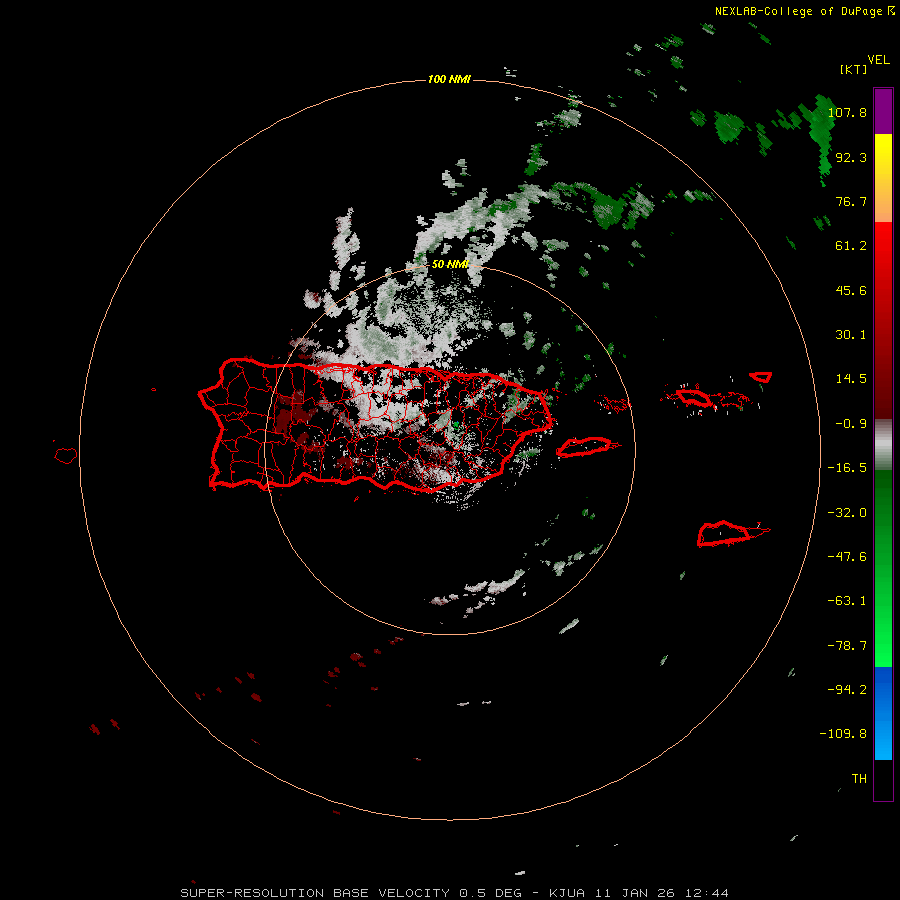Select the 92.3 scale value

pos(851,157)
